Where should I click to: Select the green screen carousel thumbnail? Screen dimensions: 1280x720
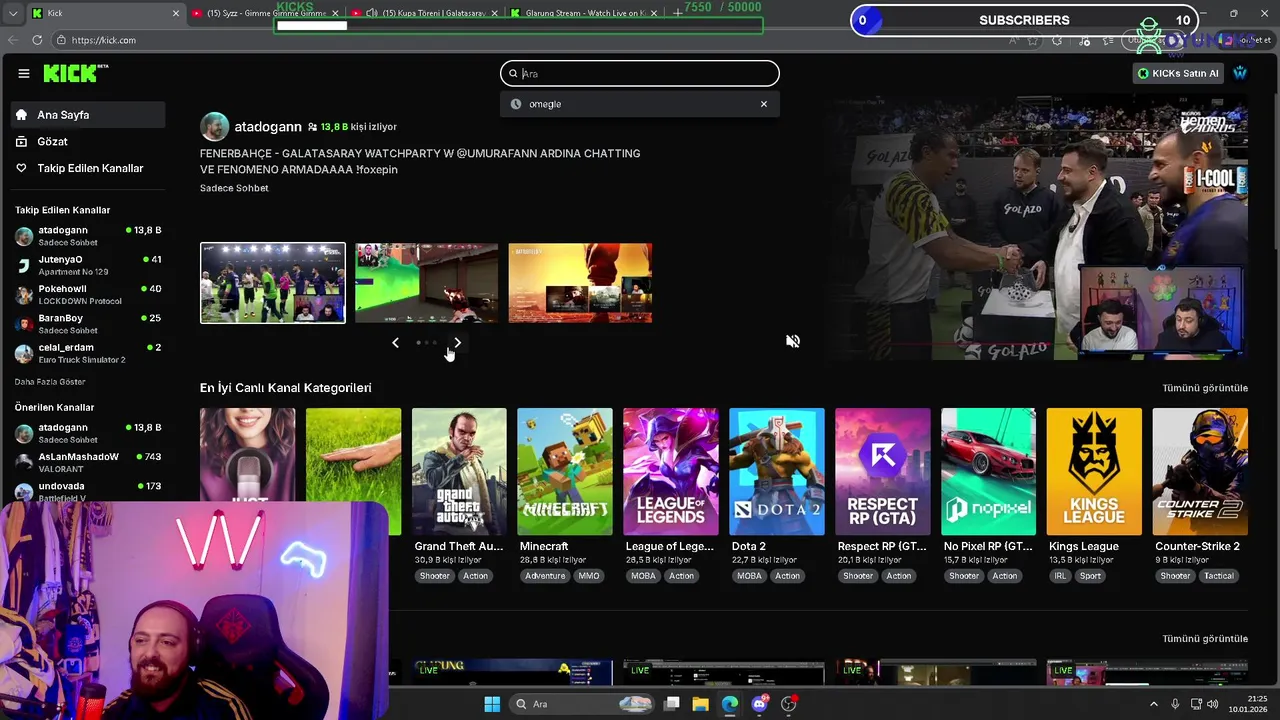[x=426, y=283]
